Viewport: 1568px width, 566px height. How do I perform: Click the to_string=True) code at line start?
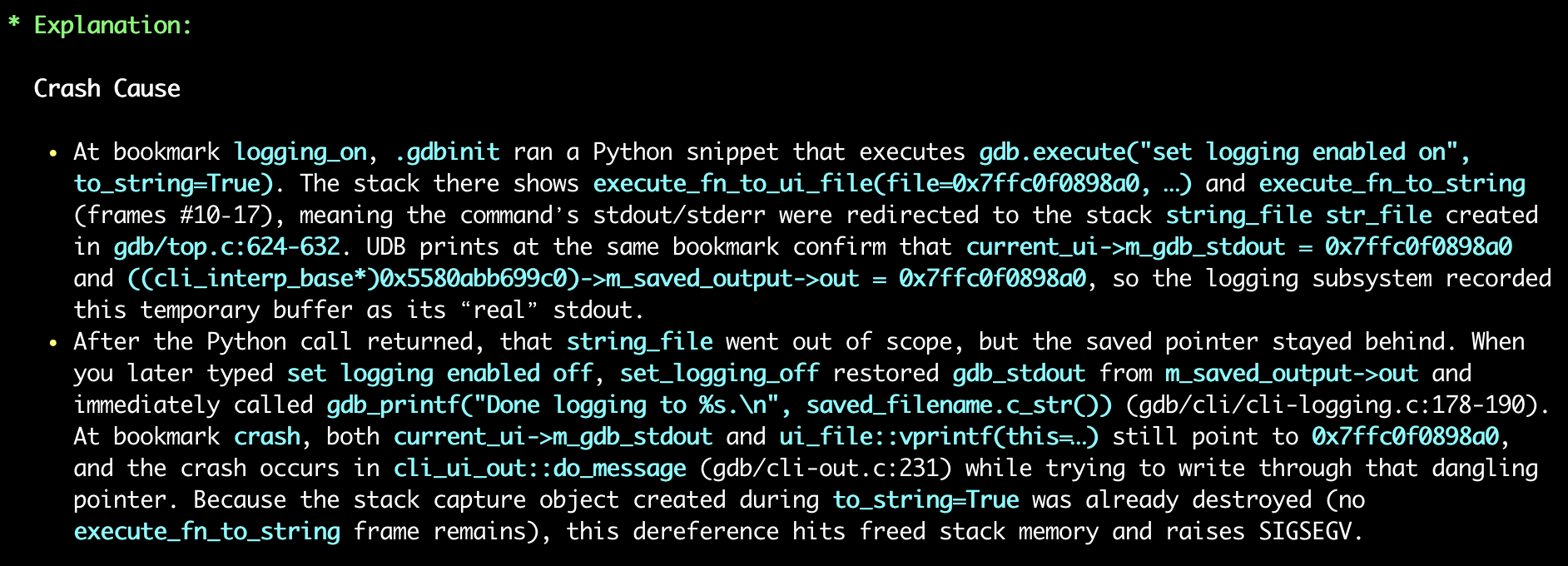click(x=173, y=184)
